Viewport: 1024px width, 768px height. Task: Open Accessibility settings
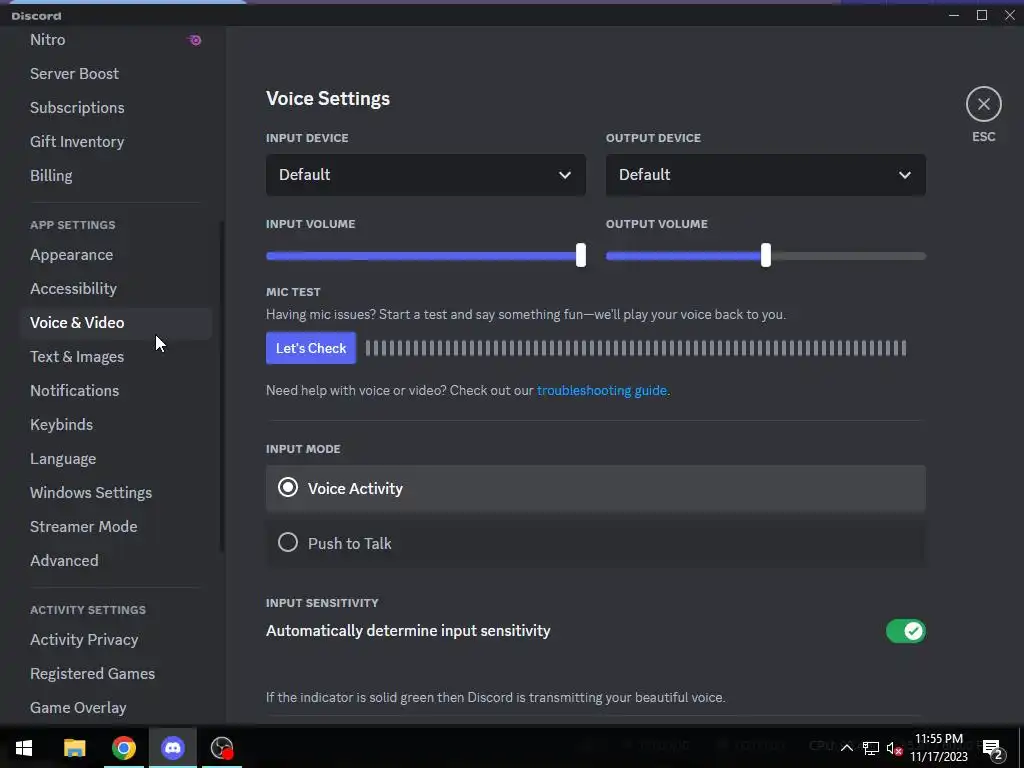tap(73, 289)
